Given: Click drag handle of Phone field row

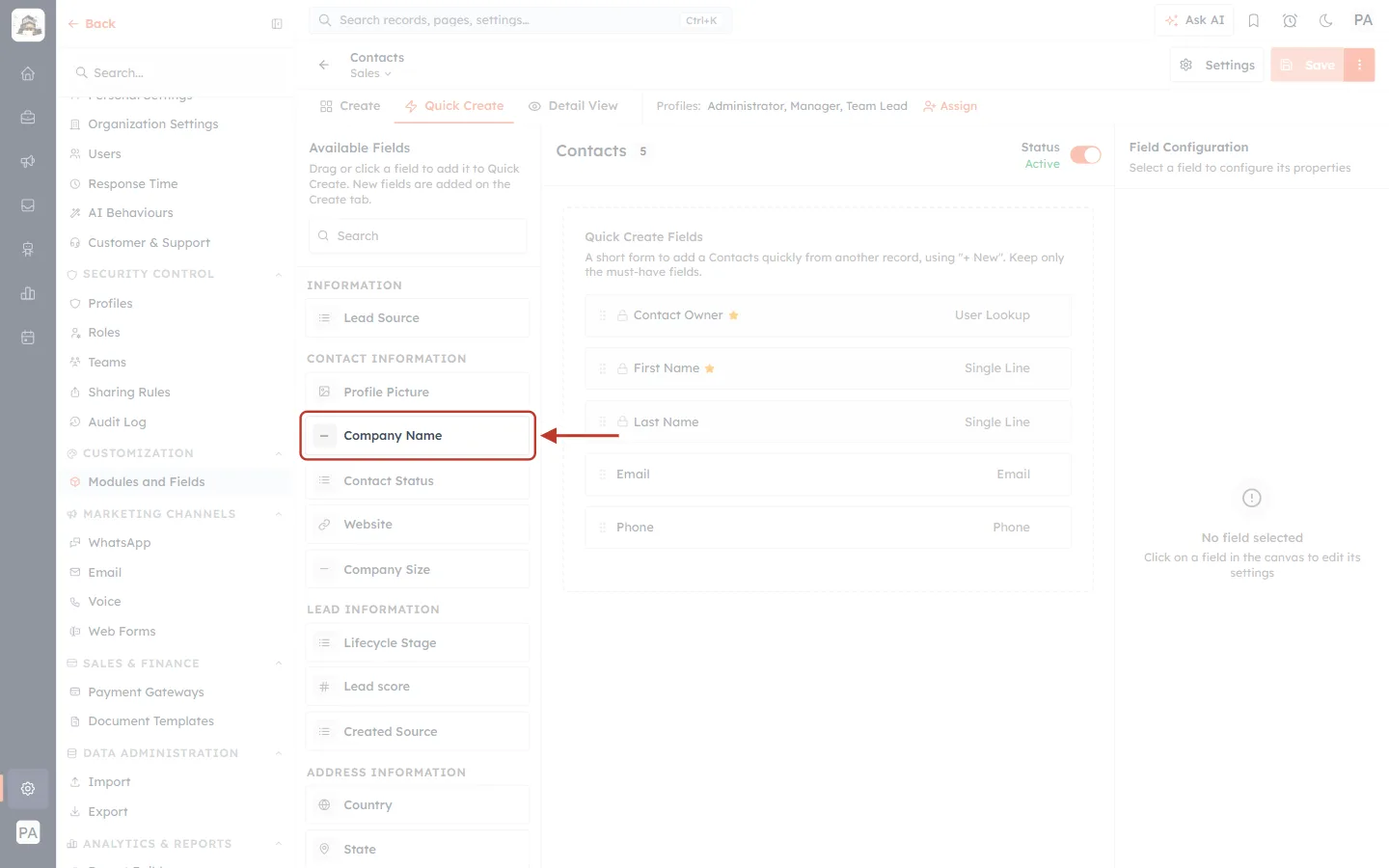Looking at the screenshot, I should click(x=603, y=528).
